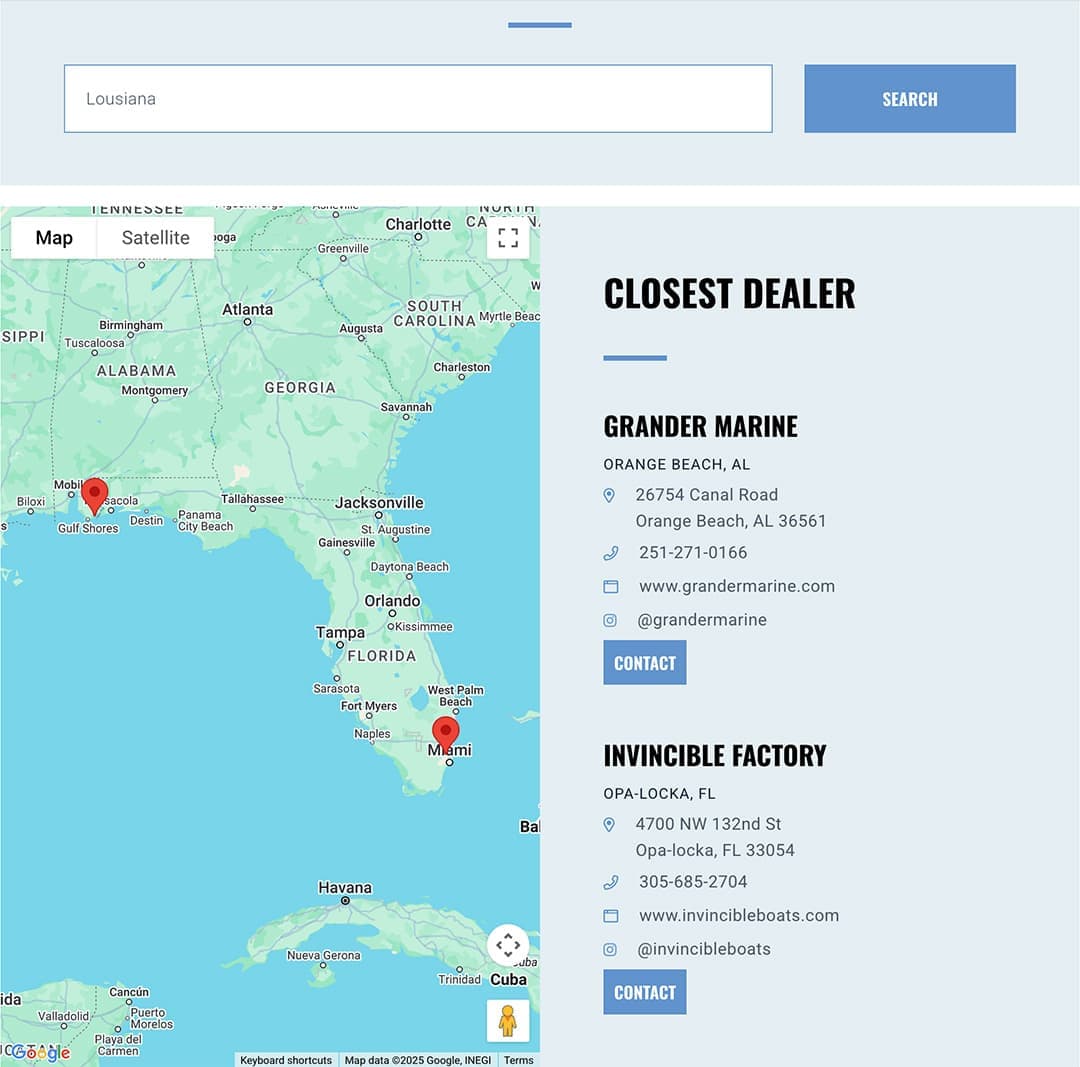This screenshot has height=1067, width=1080.
Task: Click Grander Marine location pin icon
Action: 609,495
